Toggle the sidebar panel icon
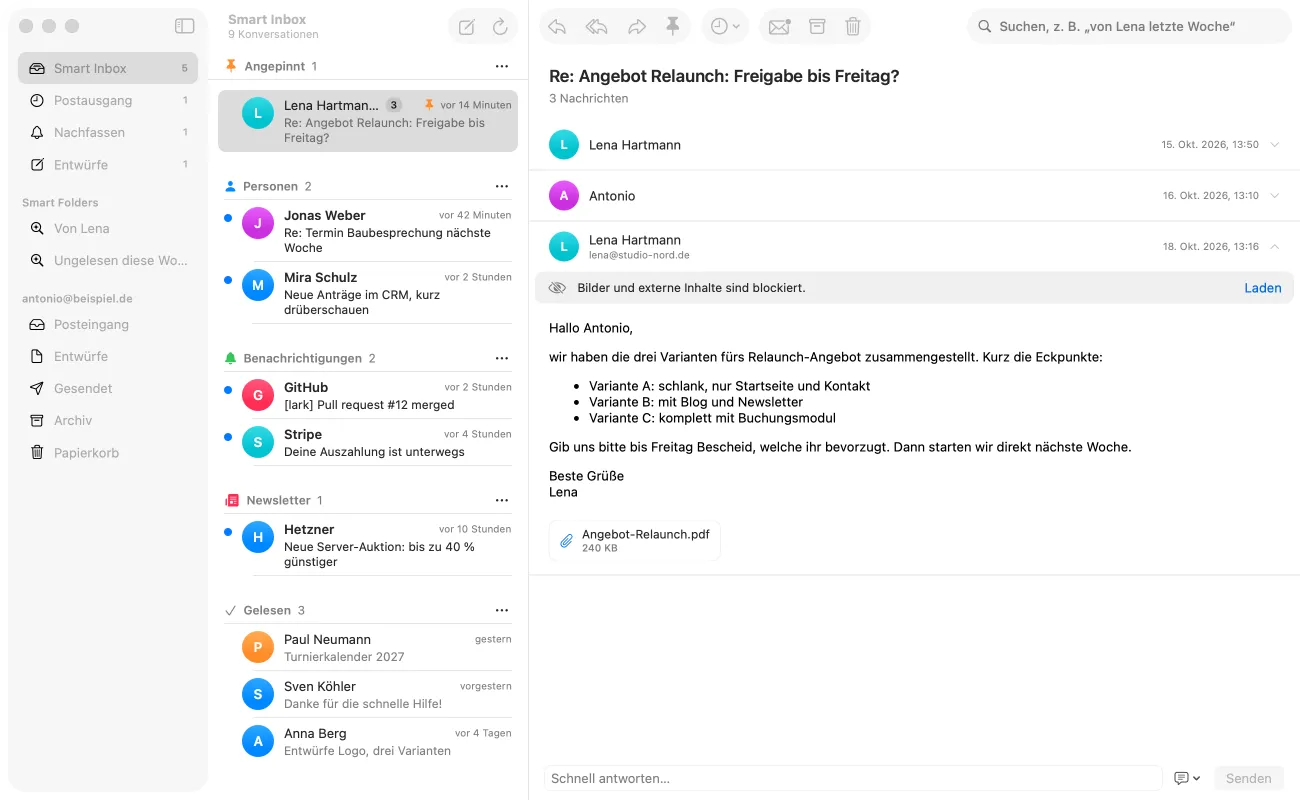Viewport: 1300px width, 800px height. (184, 26)
